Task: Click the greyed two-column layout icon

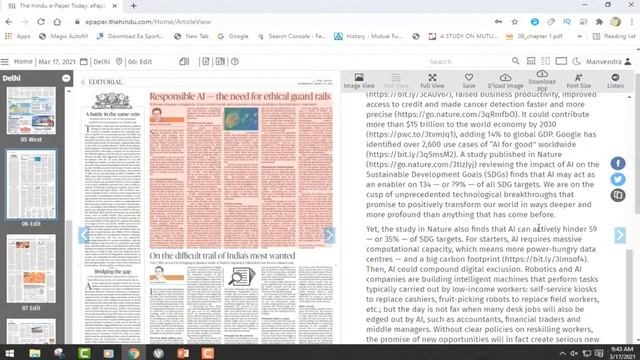Action: pos(545,61)
